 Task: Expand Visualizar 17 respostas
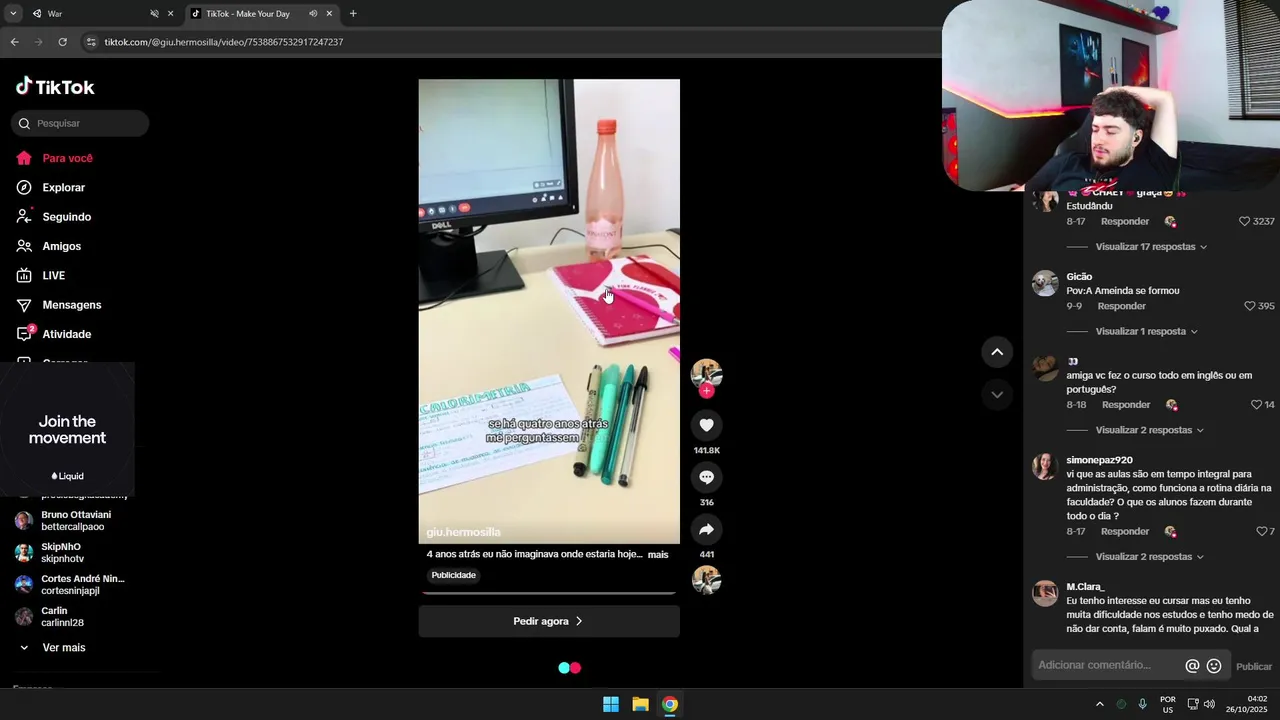pos(1151,247)
